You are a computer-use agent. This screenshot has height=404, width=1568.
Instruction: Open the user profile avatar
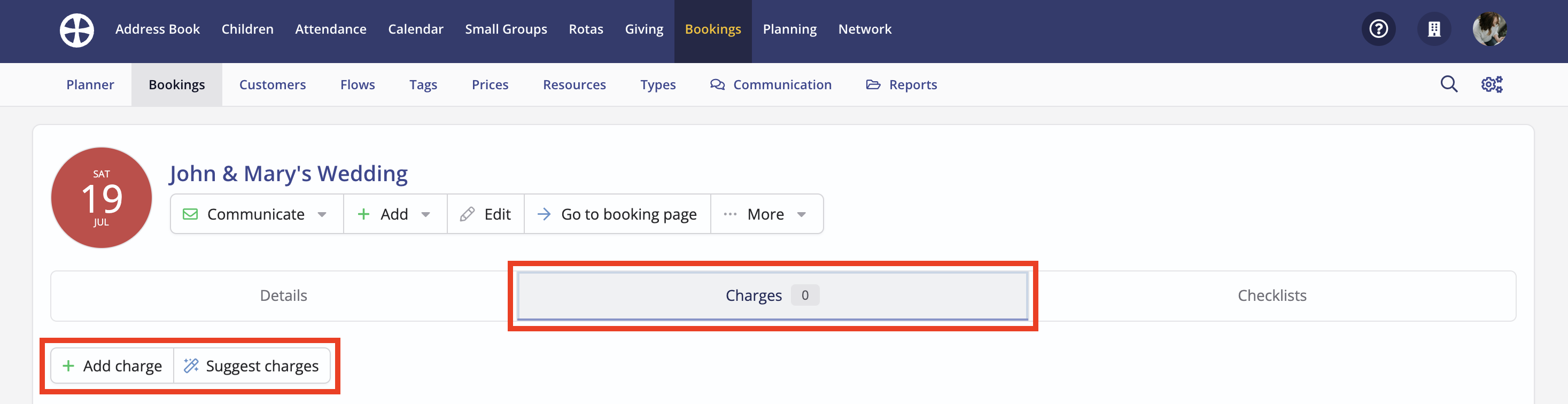1489,29
